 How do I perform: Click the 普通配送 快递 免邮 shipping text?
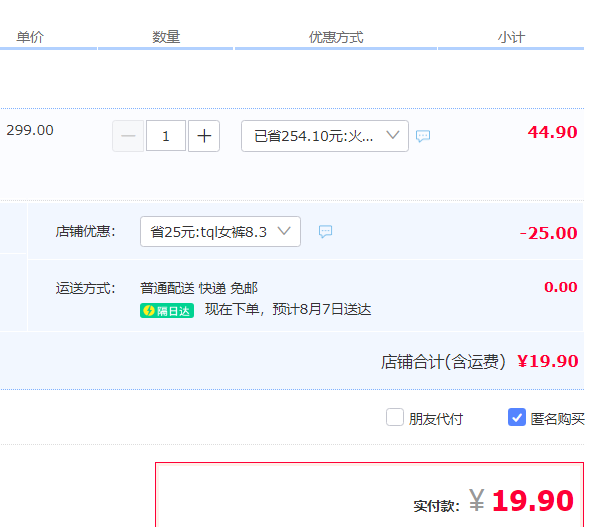pos(199,289)
